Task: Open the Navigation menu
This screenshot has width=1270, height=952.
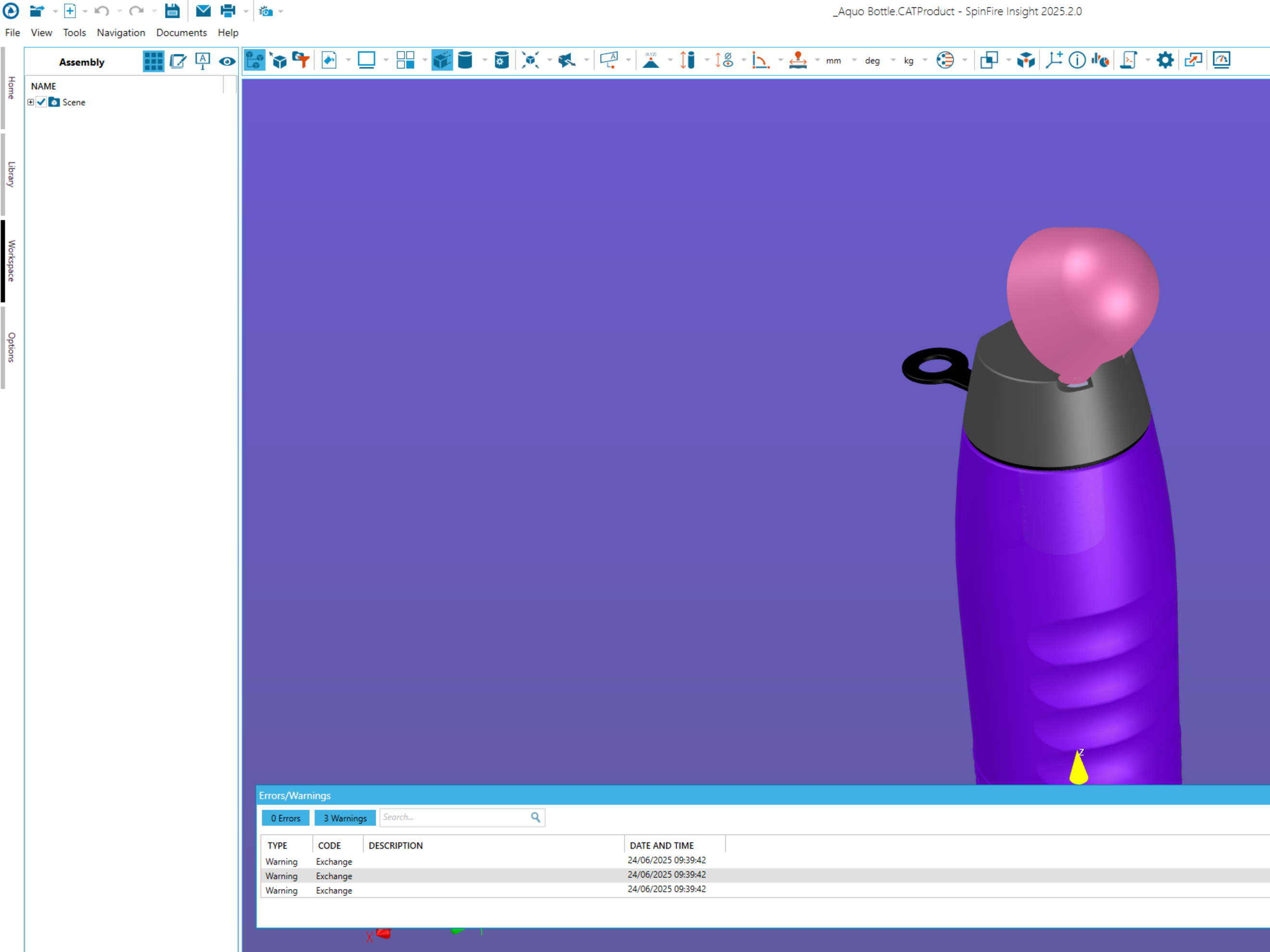Action: [x=121, y=33]
